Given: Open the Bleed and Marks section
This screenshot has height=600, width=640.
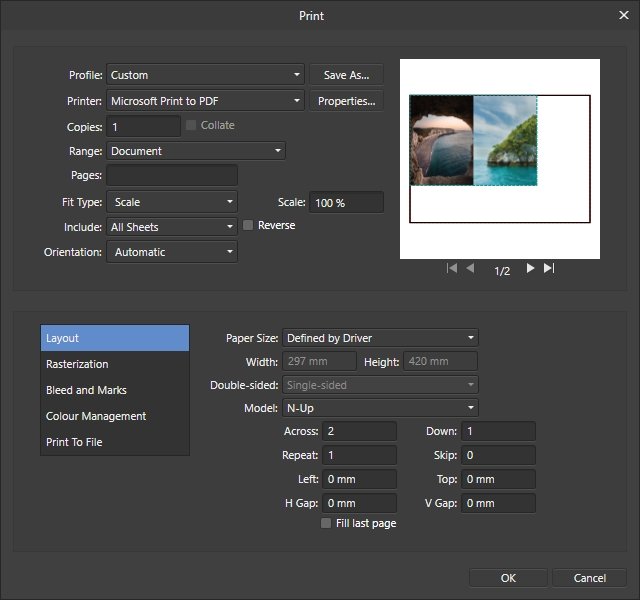Looking at the screenshot, I should [x=115, y=390].
